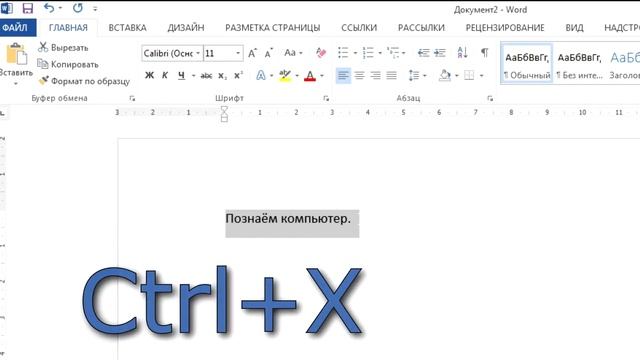
Task: Open the ВИД tab
Action: pos(574,28)
